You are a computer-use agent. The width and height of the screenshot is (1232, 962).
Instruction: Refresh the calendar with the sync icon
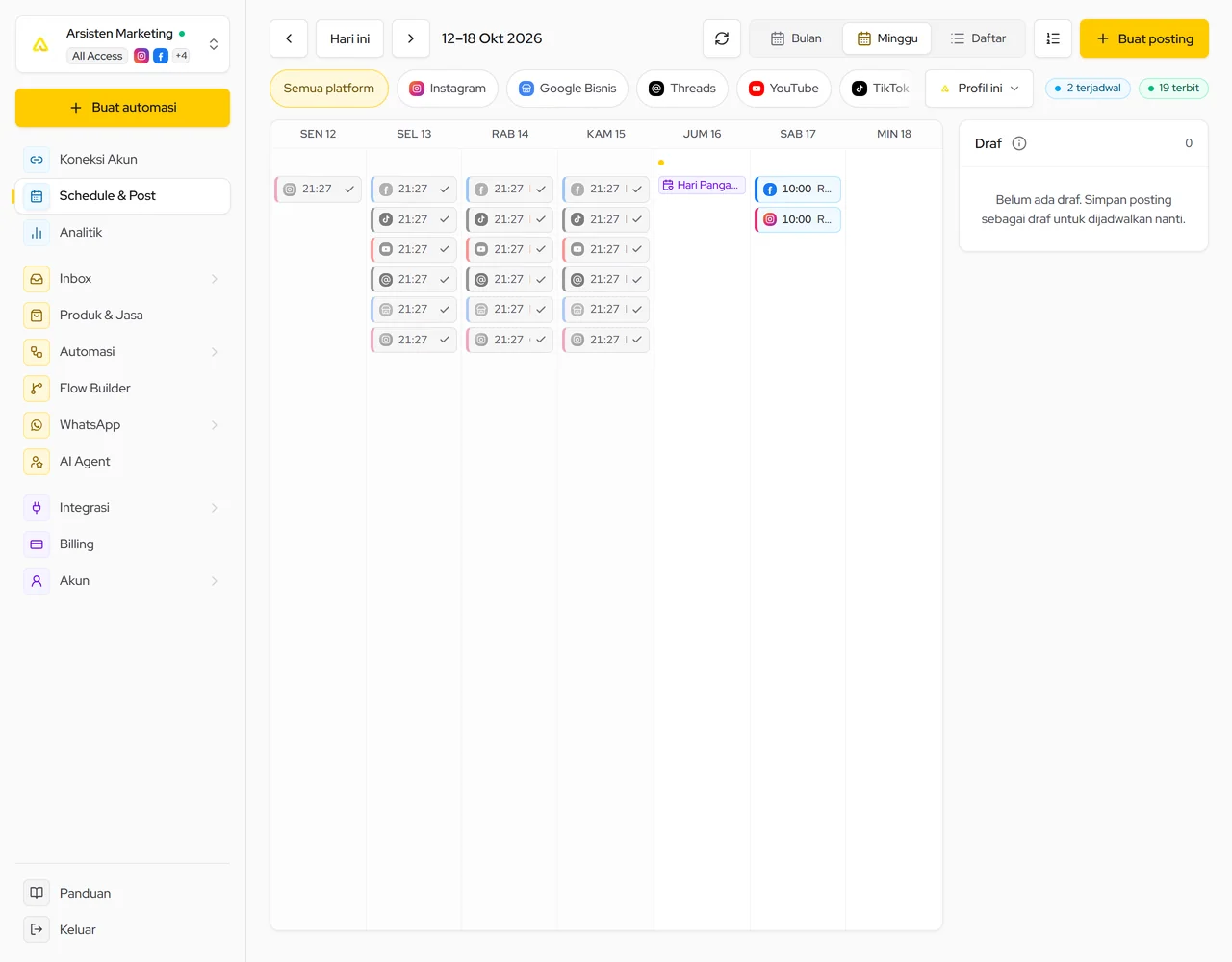pos(722,38)
